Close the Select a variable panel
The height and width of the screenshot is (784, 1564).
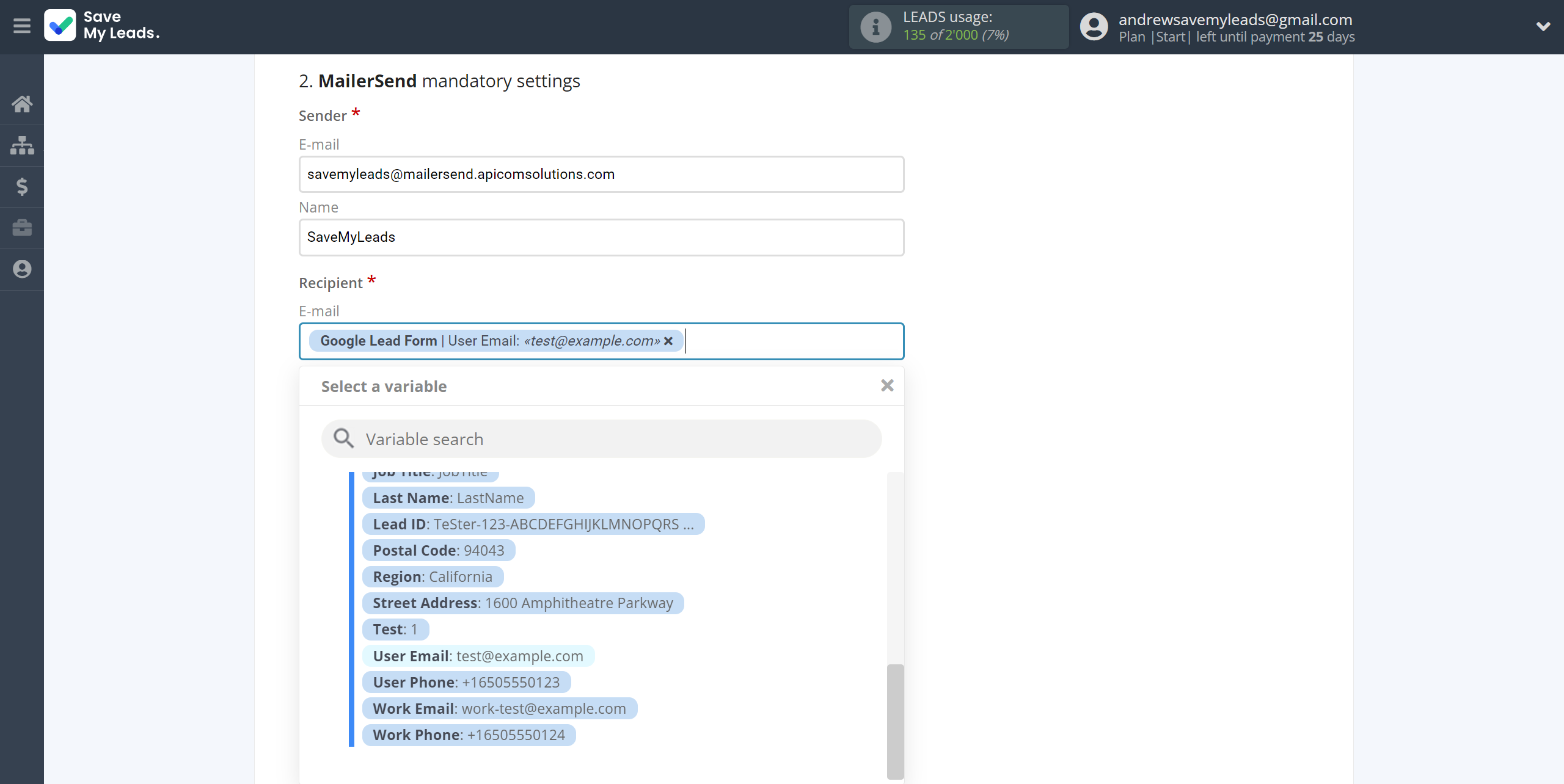pos(887,385)
